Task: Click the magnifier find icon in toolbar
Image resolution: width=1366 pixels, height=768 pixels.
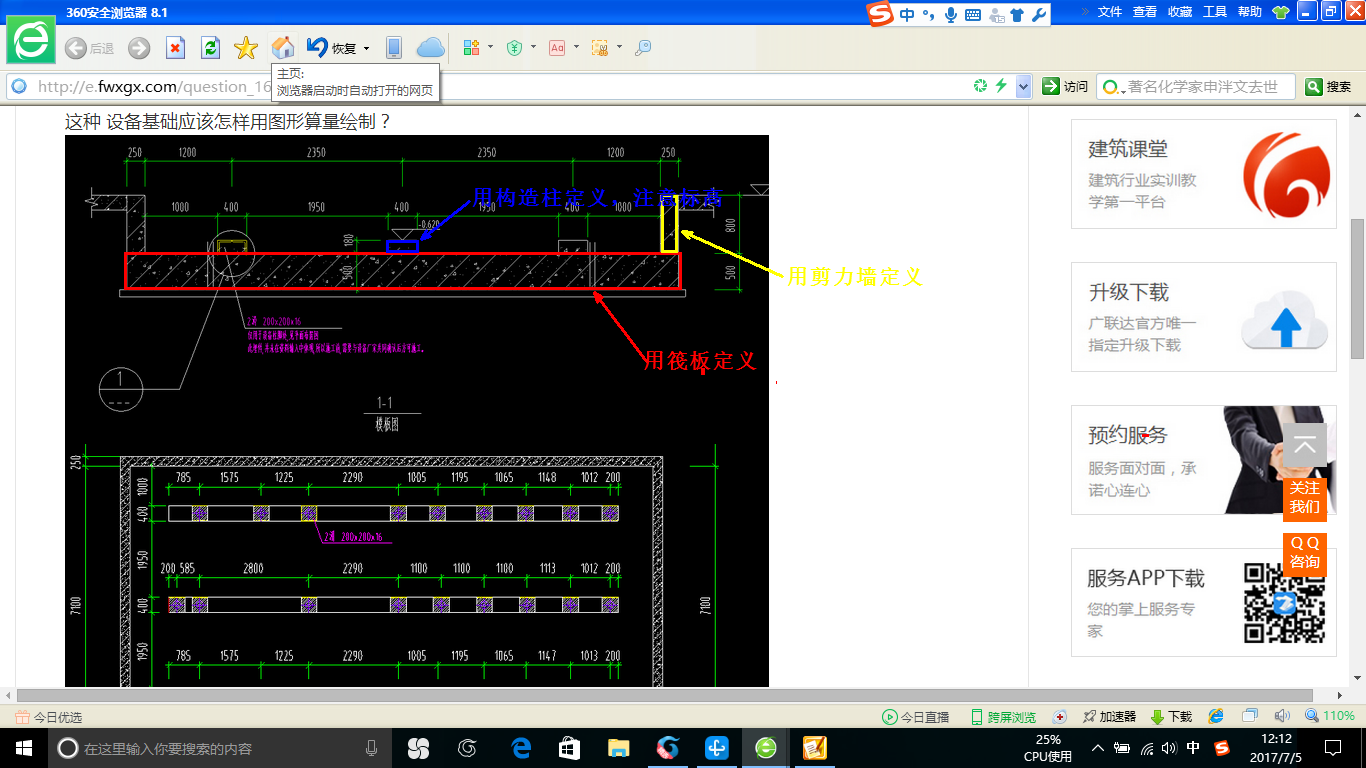Action: click(643, 47)
